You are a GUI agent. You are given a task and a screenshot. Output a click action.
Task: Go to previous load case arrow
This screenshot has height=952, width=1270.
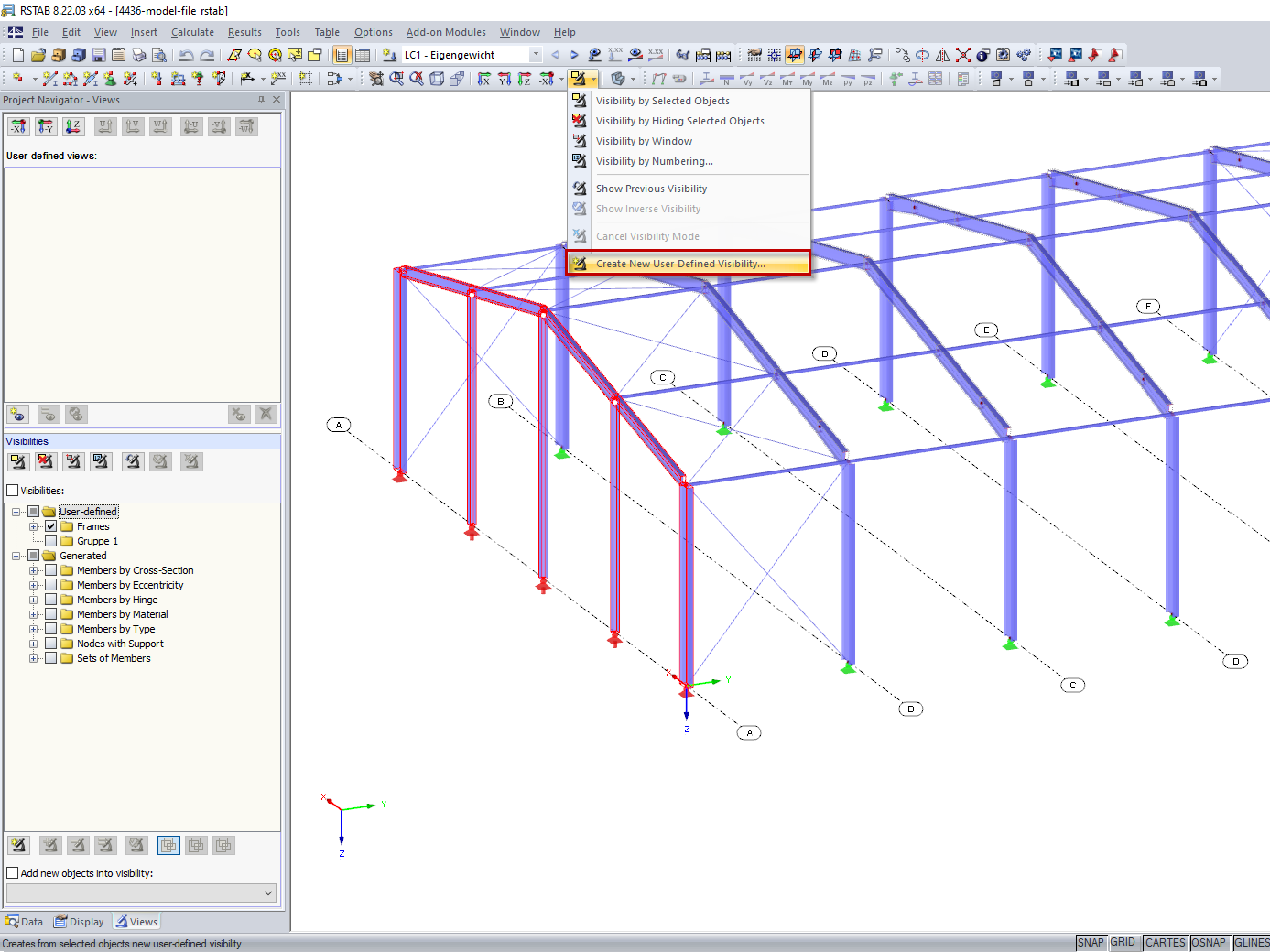[x=555, y=55]
